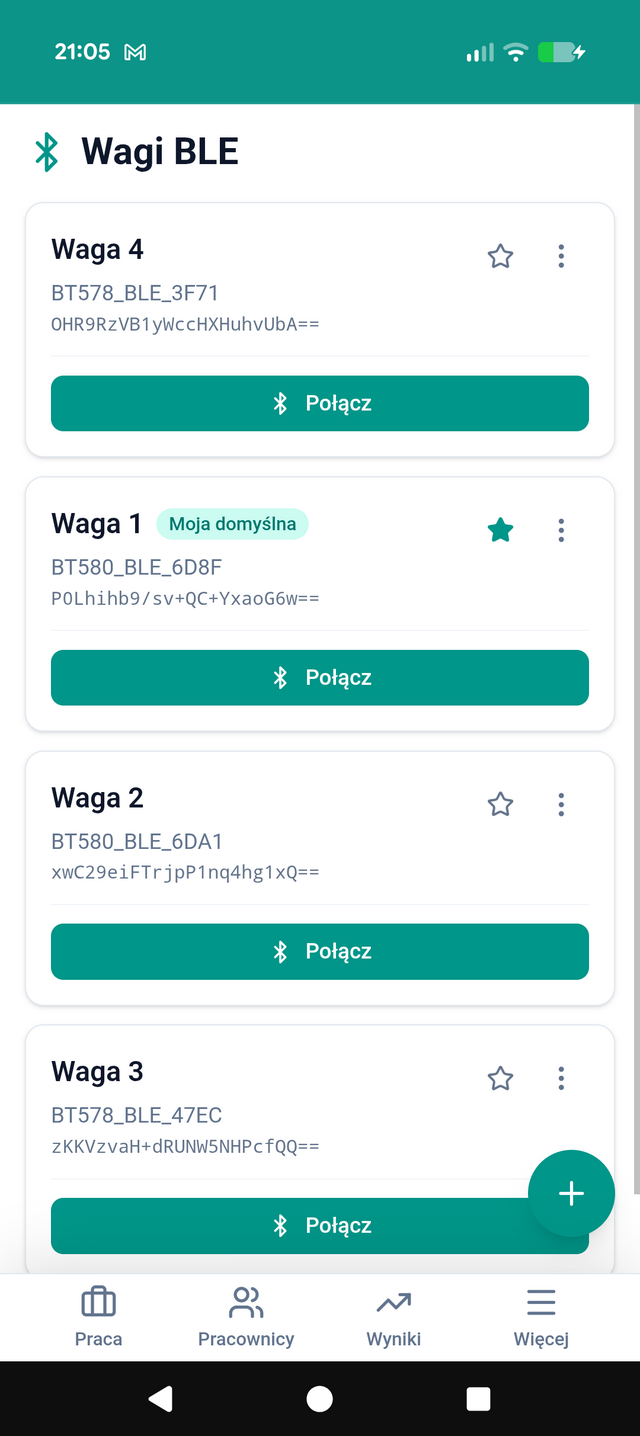This screenshot has height=1436, width=640.
Task: Connect to Waga 4 with Połącz
Action: [x=320, y=404]
